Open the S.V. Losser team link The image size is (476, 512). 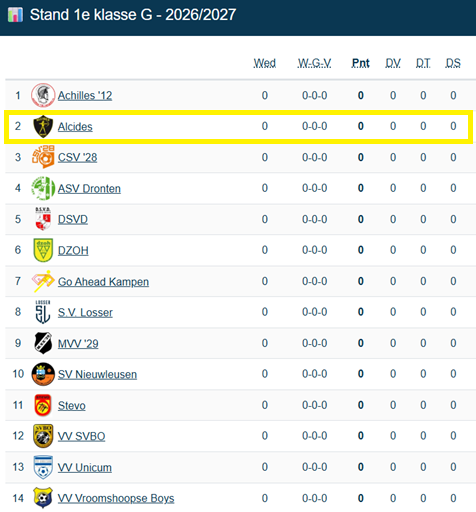click(x=85, y=312)
